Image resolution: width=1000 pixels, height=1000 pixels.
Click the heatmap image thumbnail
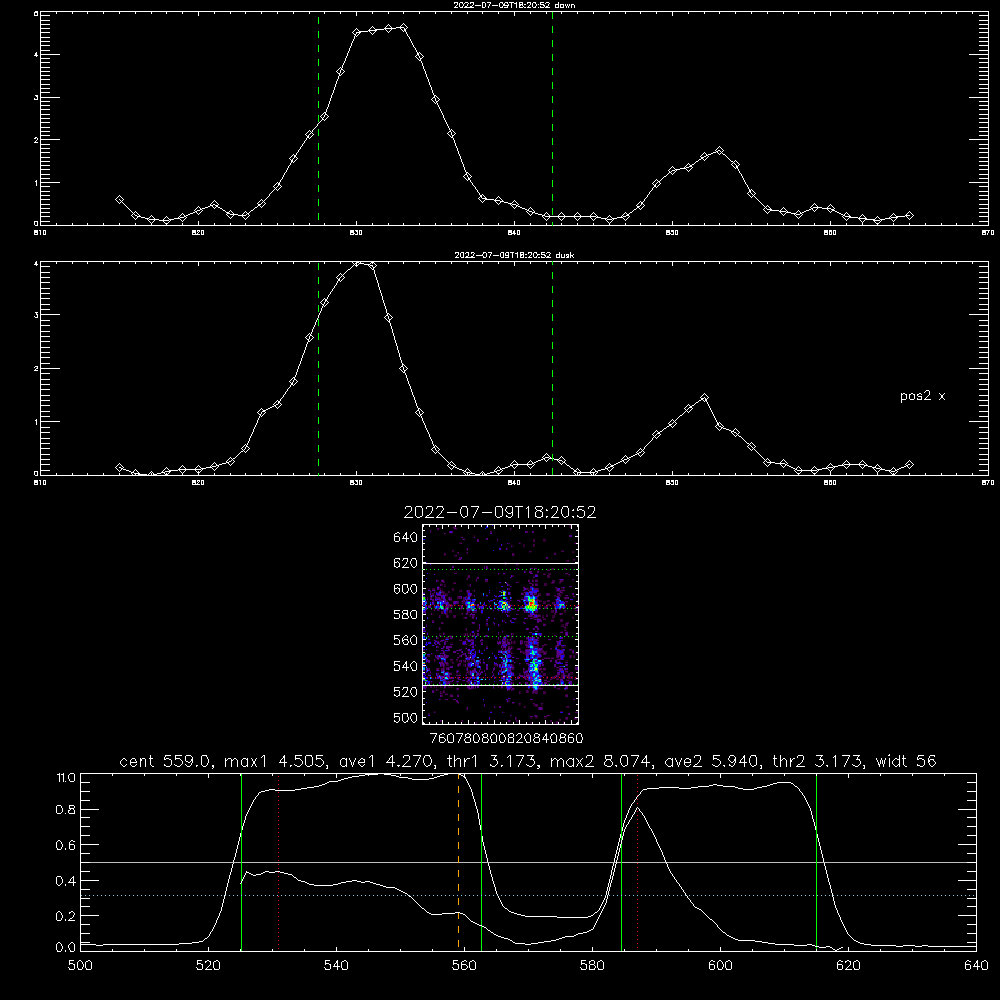click(x=501, y=624)
